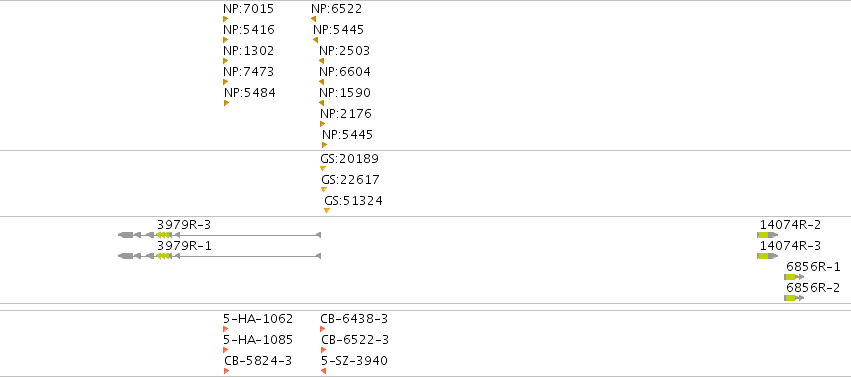851x377 pixels.
Task: Click the 6856R-2 transcript label
Action: click(812, 287)
